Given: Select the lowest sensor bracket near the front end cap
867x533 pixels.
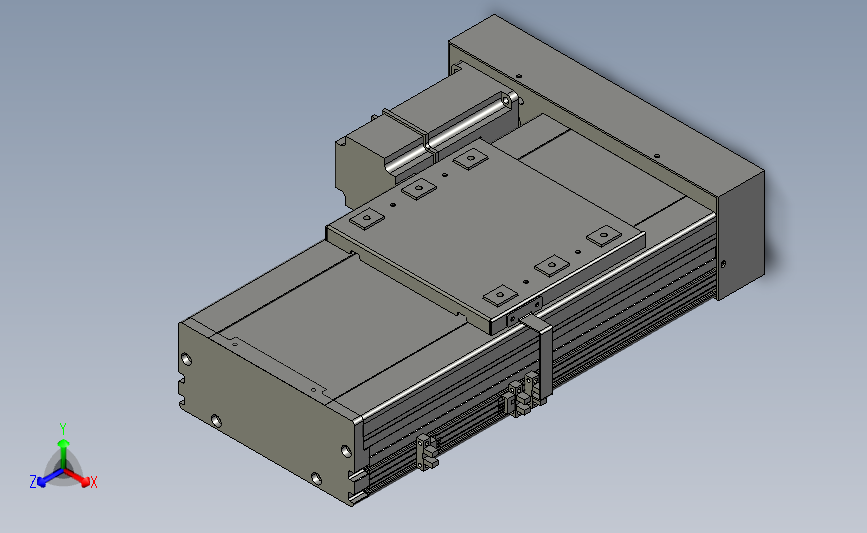Looking at the screenshot, I should tap(426, 452).
